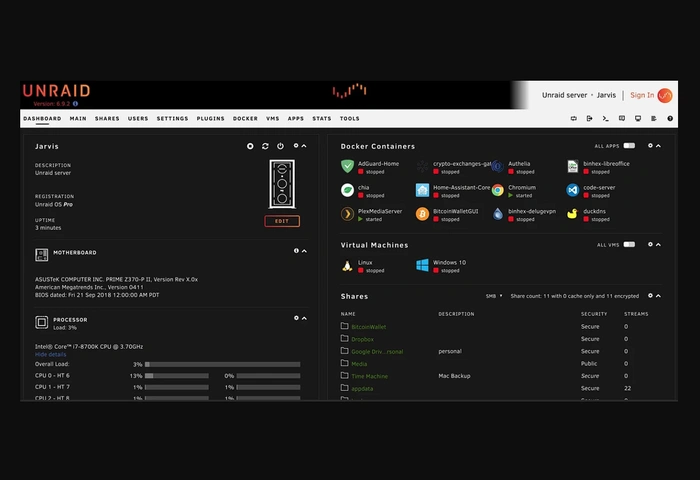The height and width of the screenshot is (480, 700).
Task: Click the Unraid avatar icon beside Sign In
Action: pyautogui.click(x=665, y=95)
